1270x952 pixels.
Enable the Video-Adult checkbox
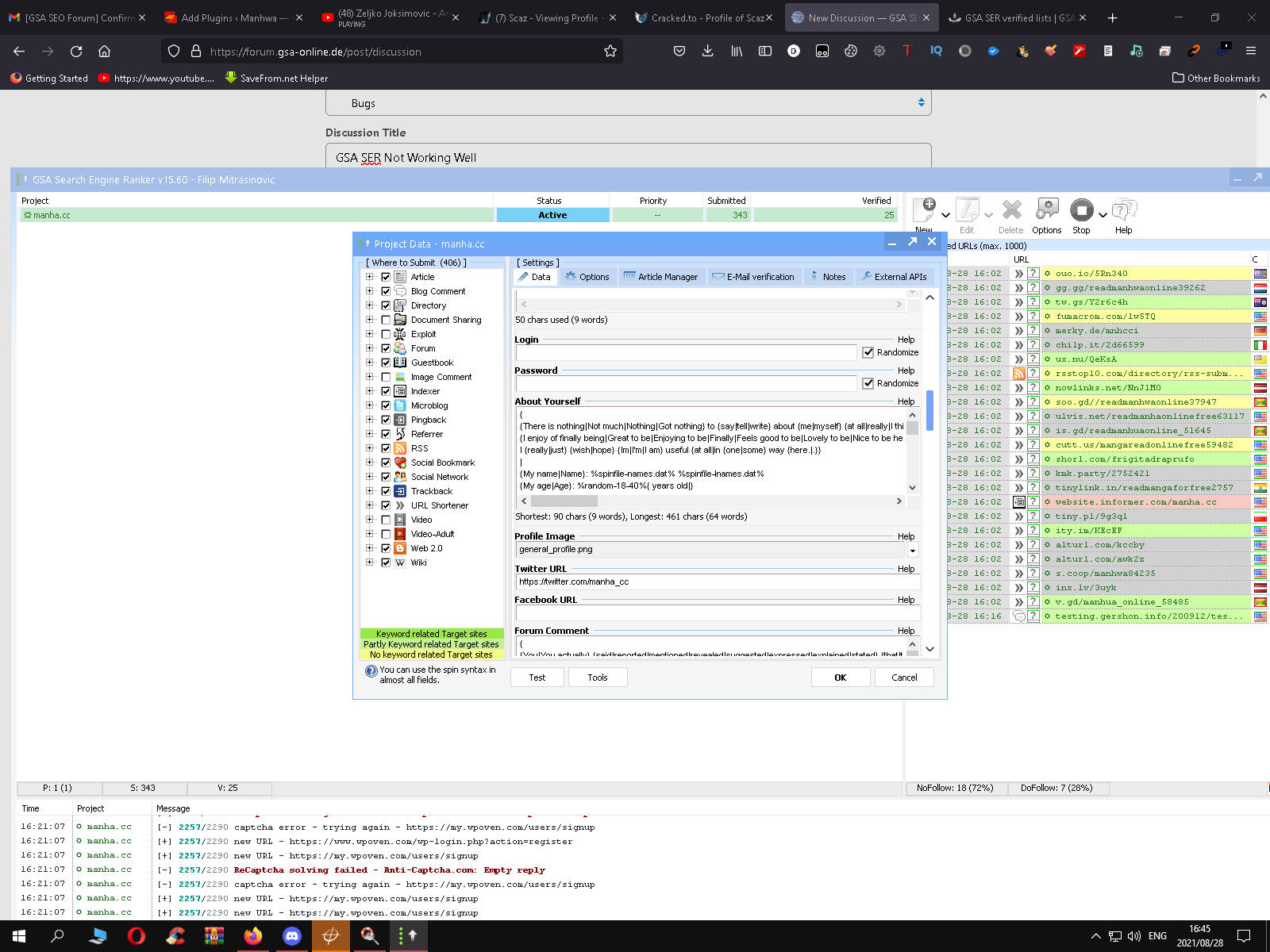386,534
